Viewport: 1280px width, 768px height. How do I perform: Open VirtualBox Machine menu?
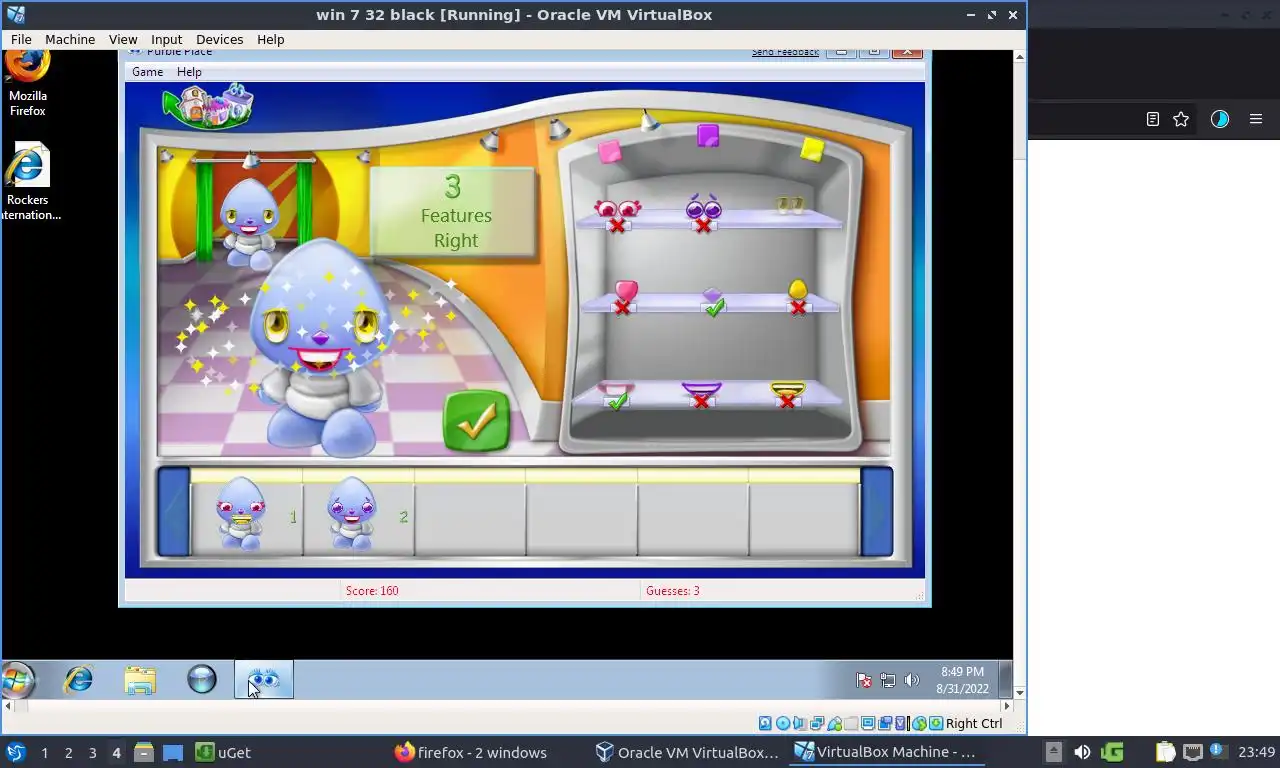tap(70, 39)
